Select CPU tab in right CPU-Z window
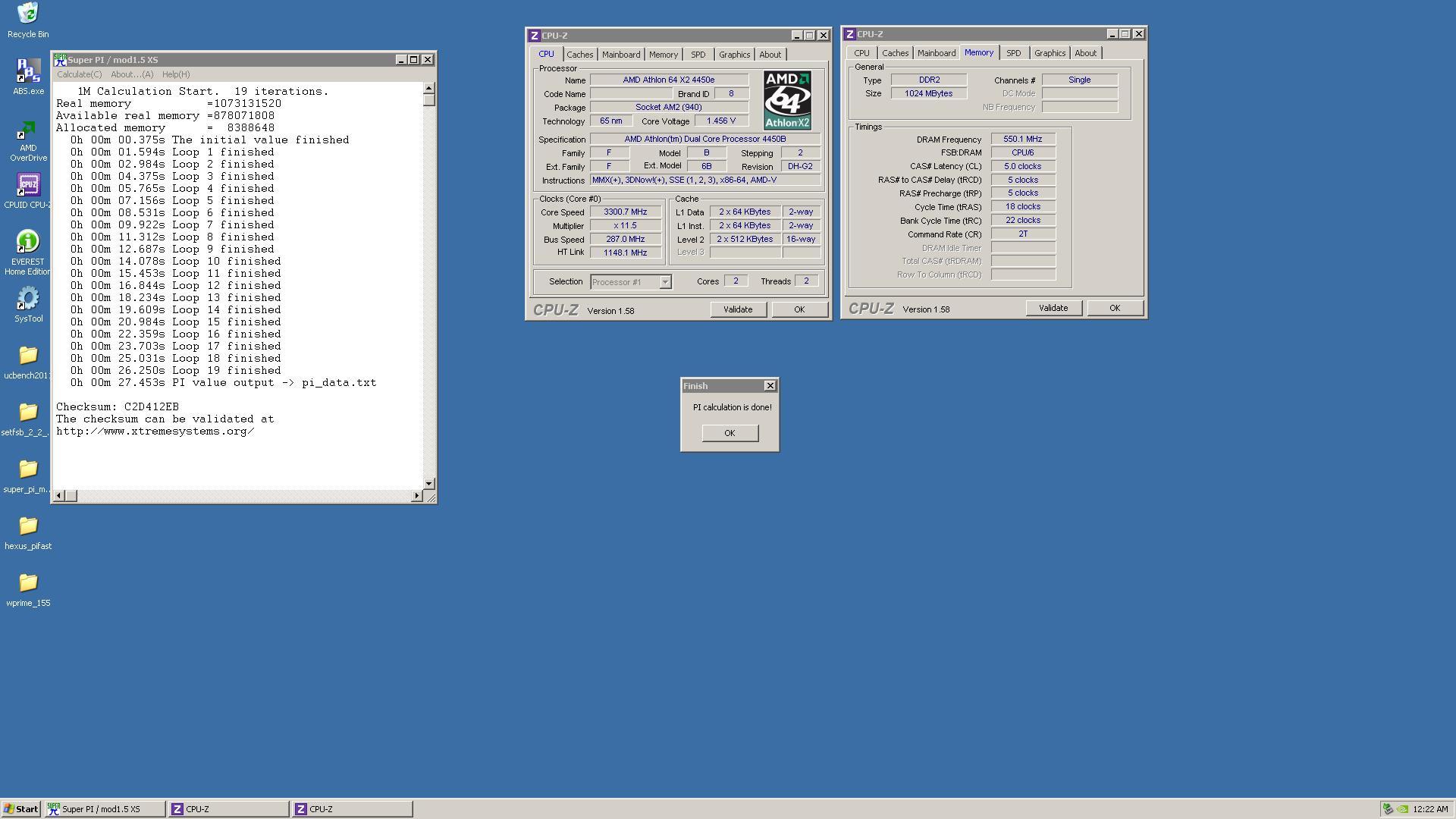Viewport: 1456px width, 819px height. click(x=861, y=53)
